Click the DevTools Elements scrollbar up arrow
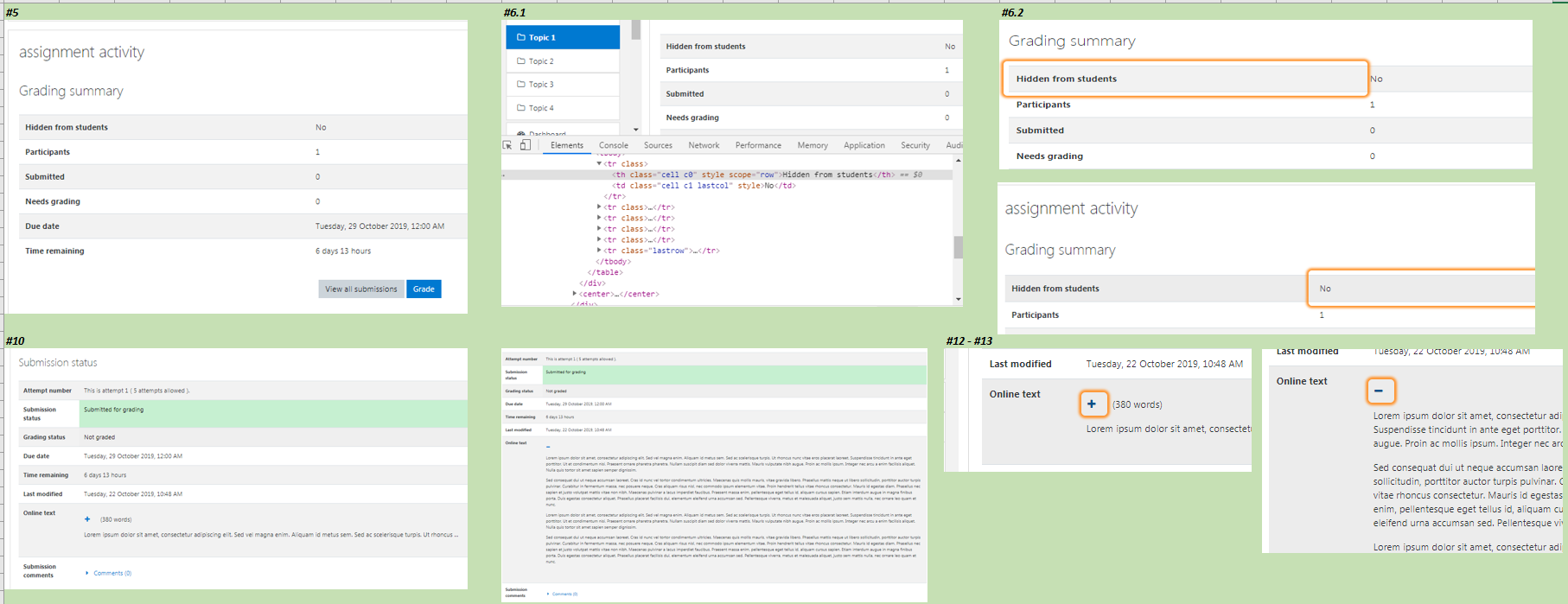 pyautogui.click(x=958, y=161)
